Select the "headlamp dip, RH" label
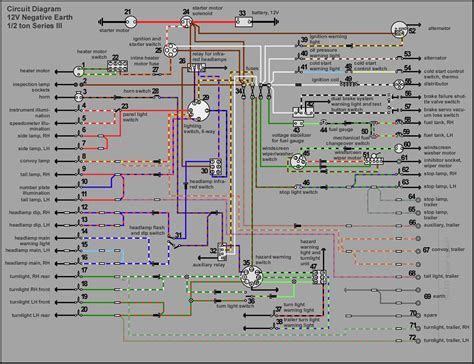 coord(29,212)
